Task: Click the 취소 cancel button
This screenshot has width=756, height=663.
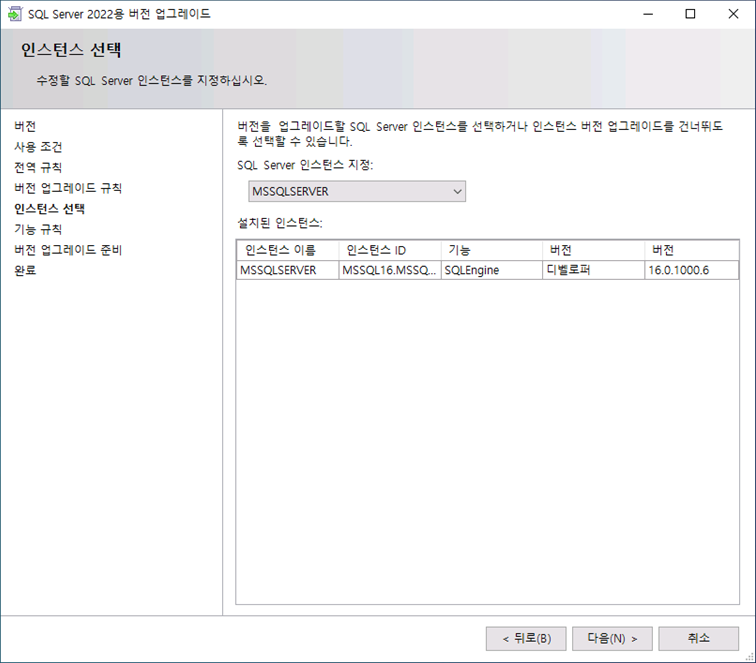Action: 699,639
